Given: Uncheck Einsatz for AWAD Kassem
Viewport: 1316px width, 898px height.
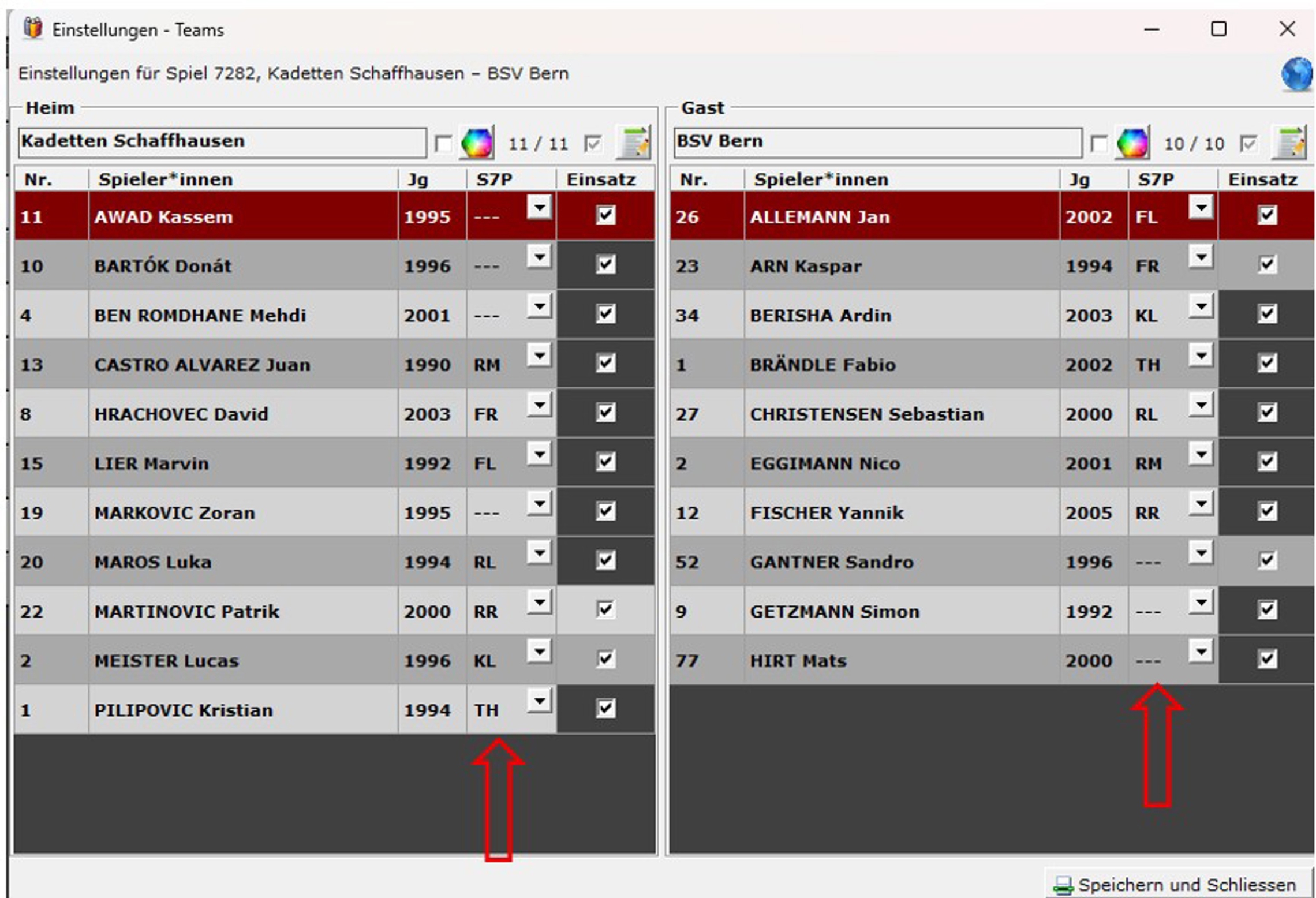Looking at the screenshot, I should [605, 215].
